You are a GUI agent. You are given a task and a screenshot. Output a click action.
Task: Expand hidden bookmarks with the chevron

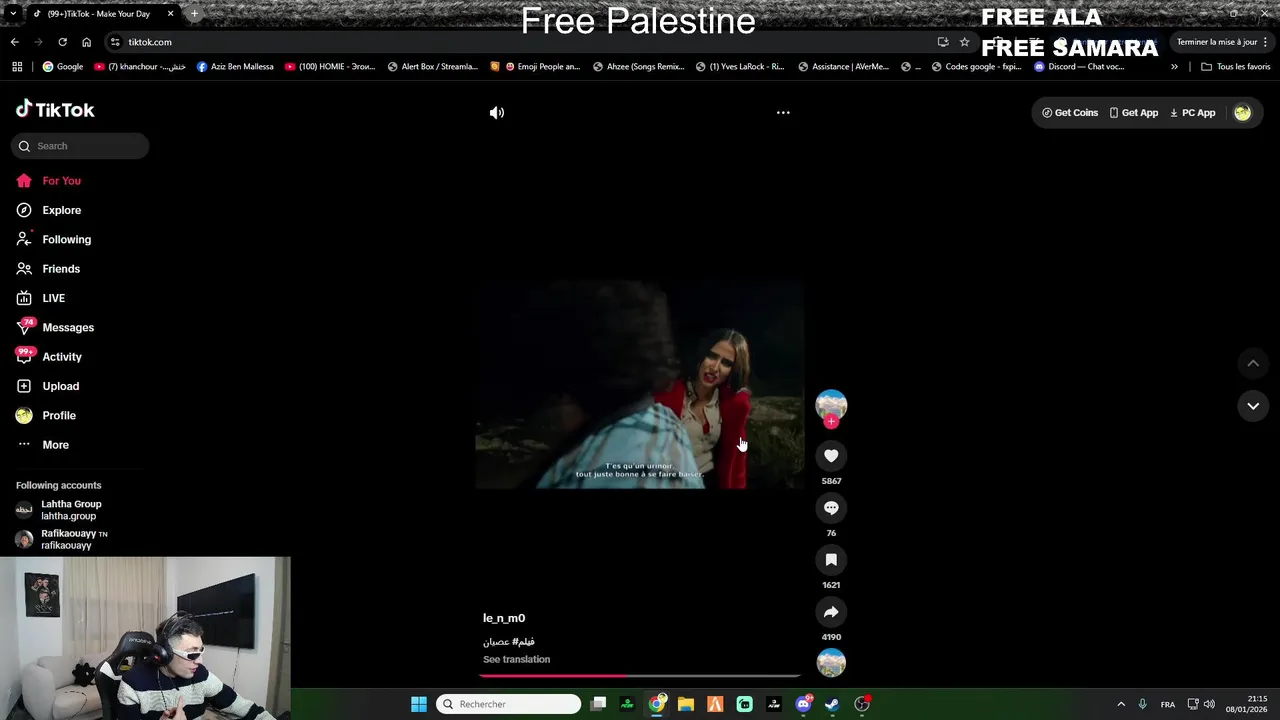1174,67
